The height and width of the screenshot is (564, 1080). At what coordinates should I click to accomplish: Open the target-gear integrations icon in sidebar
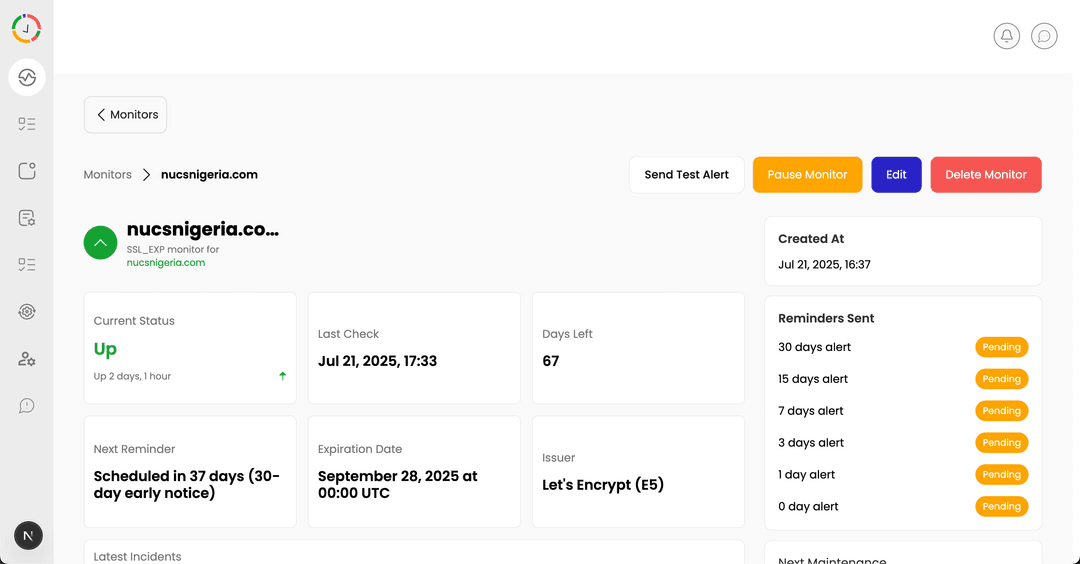(27, 312)
